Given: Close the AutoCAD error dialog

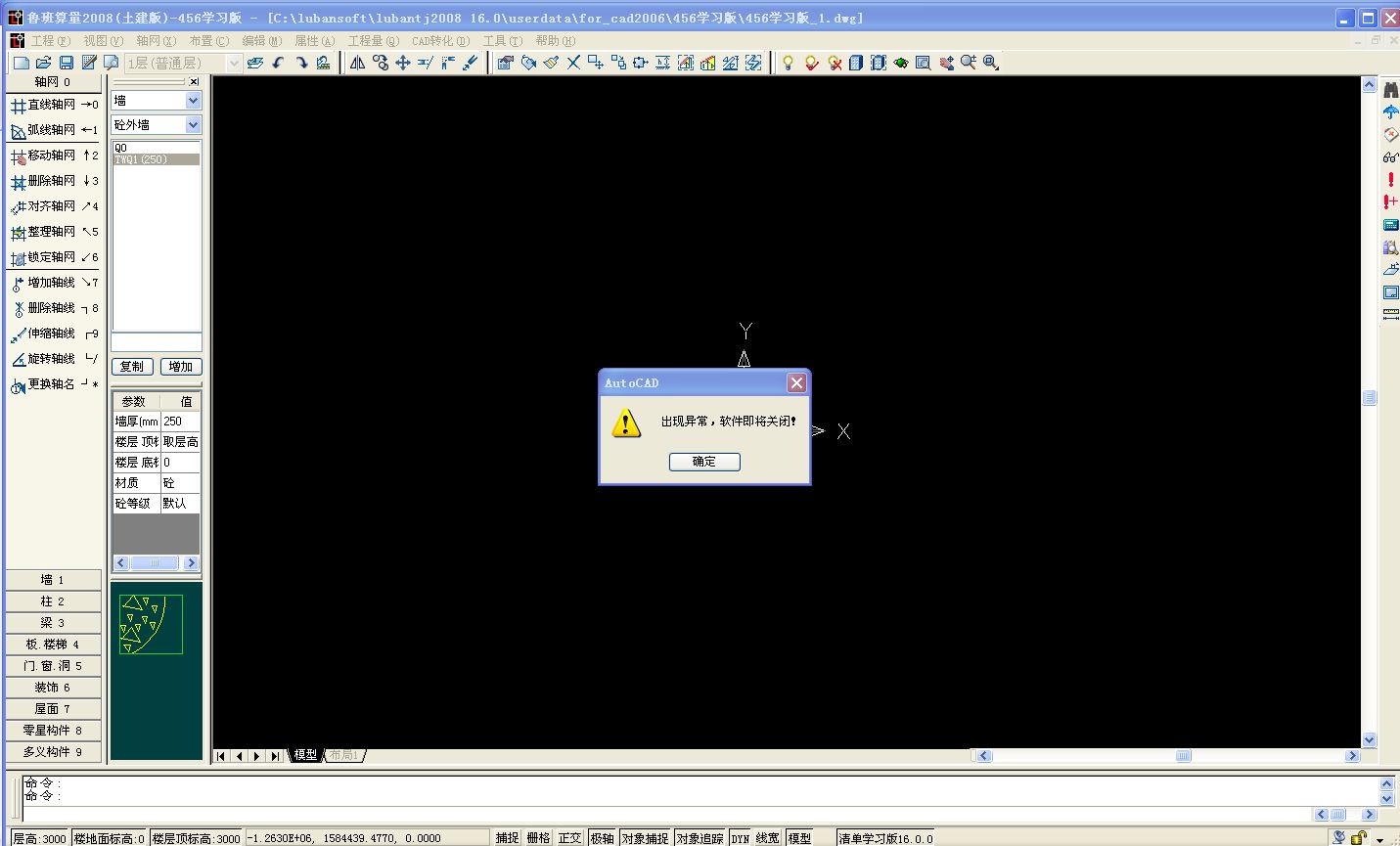Looking at the screenshot, I should pyautogui.click(x=797, y=382).
